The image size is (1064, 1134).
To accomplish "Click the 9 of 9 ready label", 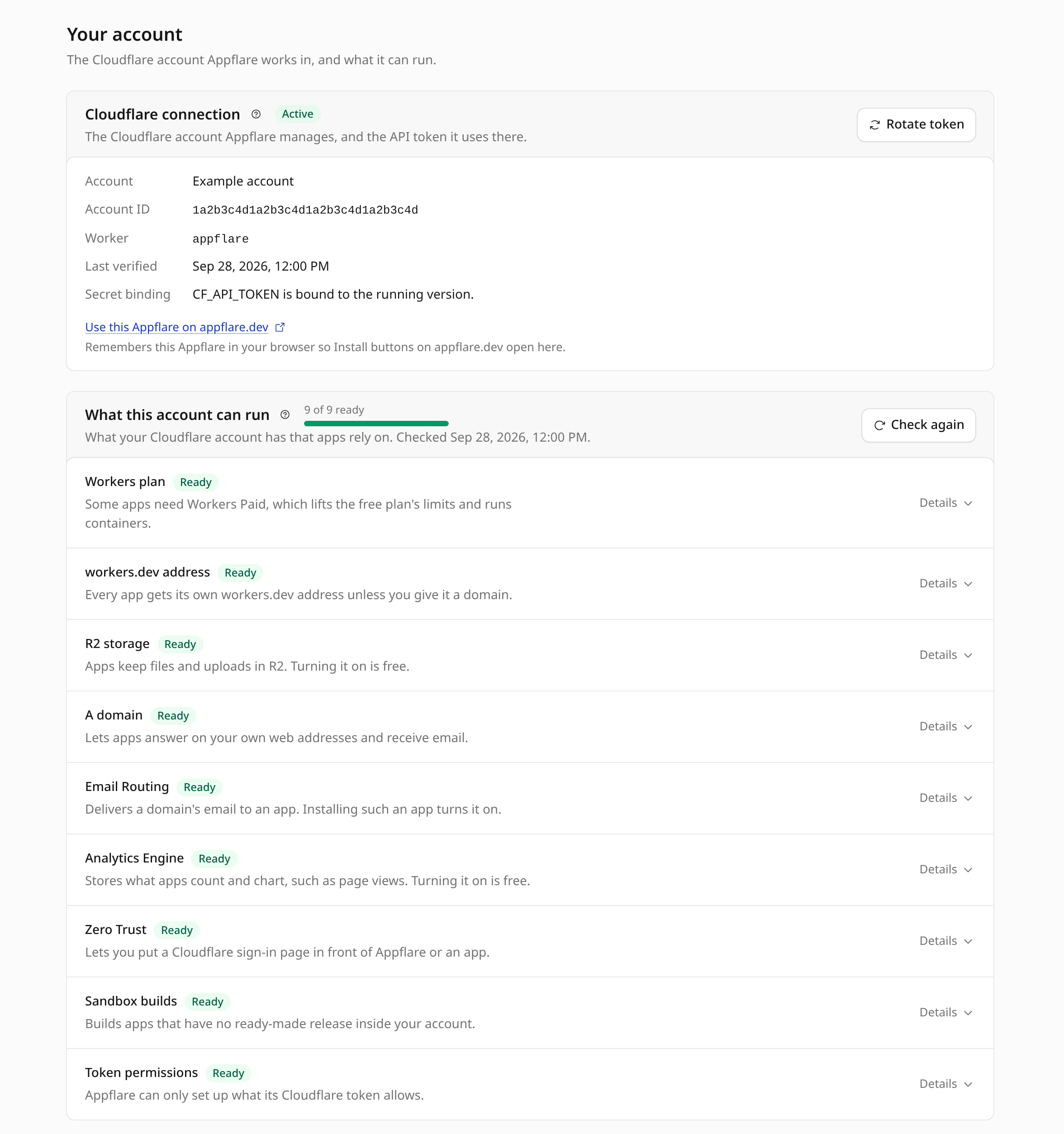I will (334, 410).
